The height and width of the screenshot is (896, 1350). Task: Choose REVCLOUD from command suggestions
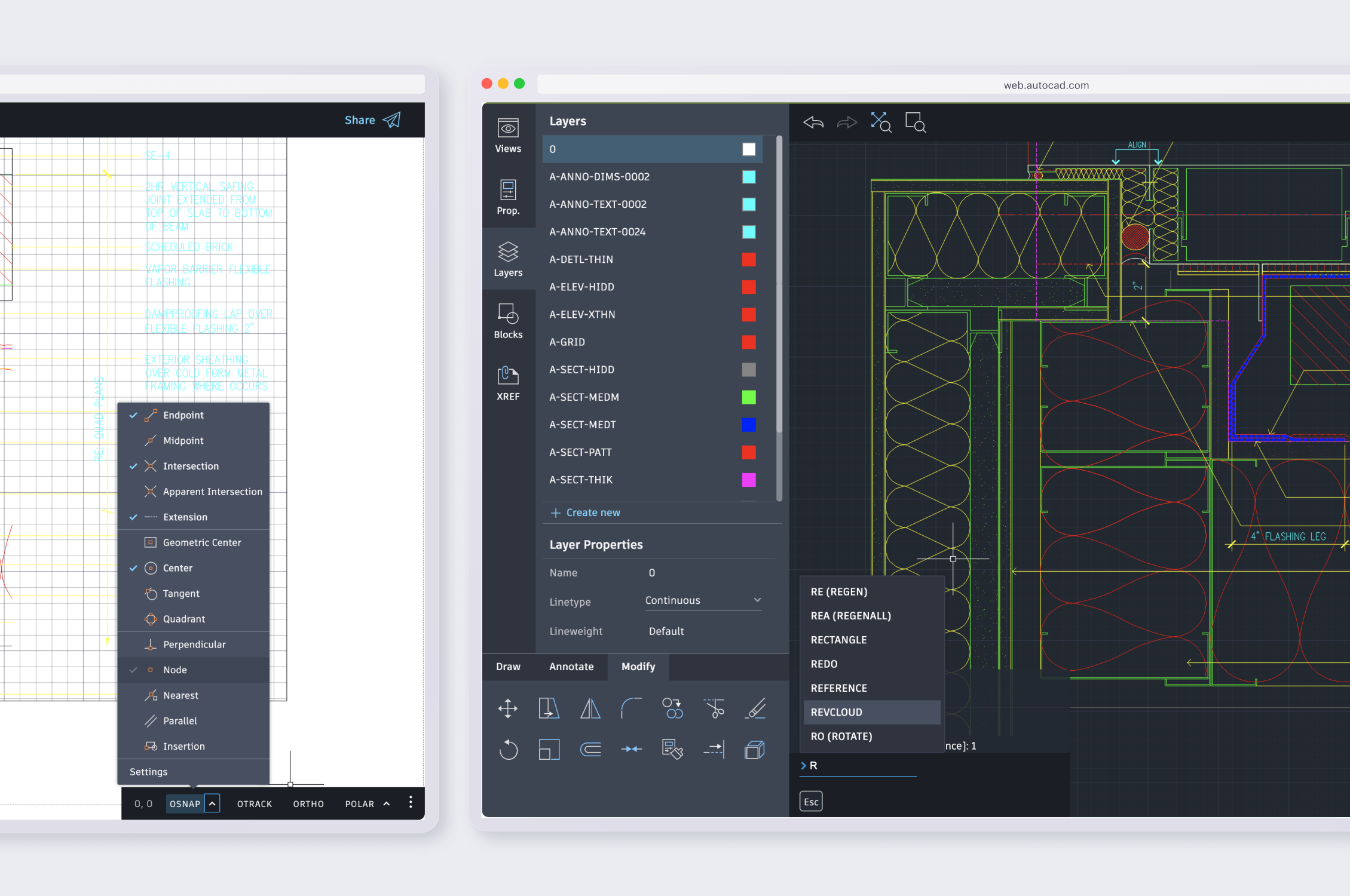click(837, 712)
